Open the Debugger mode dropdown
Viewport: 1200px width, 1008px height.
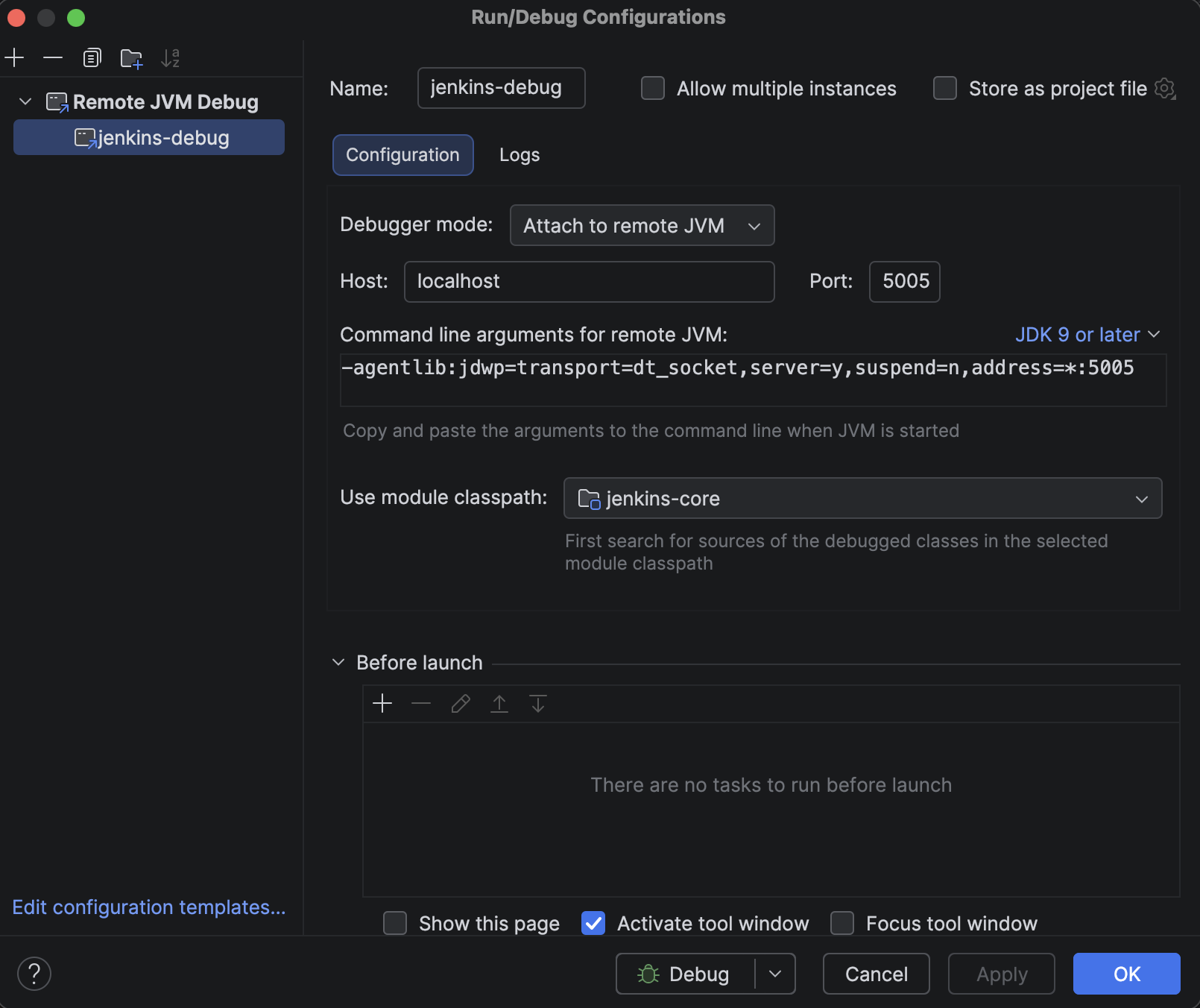coord(642,225)
